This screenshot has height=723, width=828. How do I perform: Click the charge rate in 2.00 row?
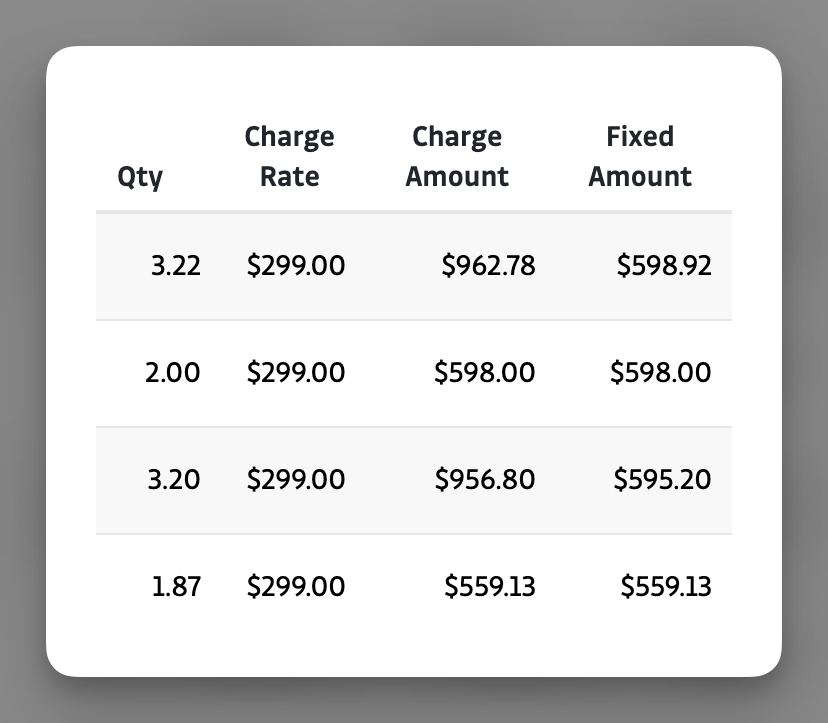296,373
